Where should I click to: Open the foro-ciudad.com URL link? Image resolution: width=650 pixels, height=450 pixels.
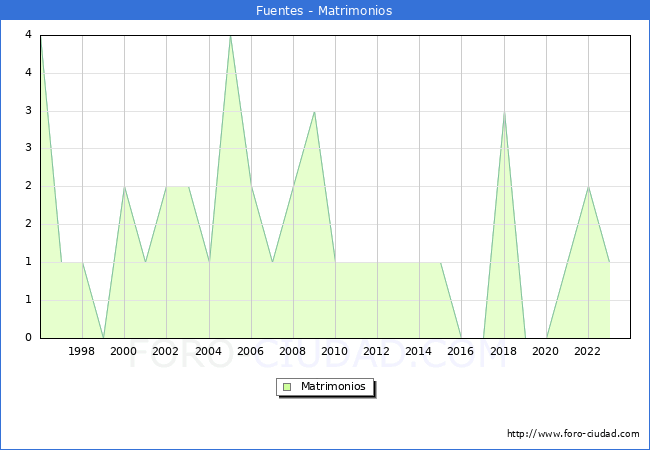pos(573,434)
